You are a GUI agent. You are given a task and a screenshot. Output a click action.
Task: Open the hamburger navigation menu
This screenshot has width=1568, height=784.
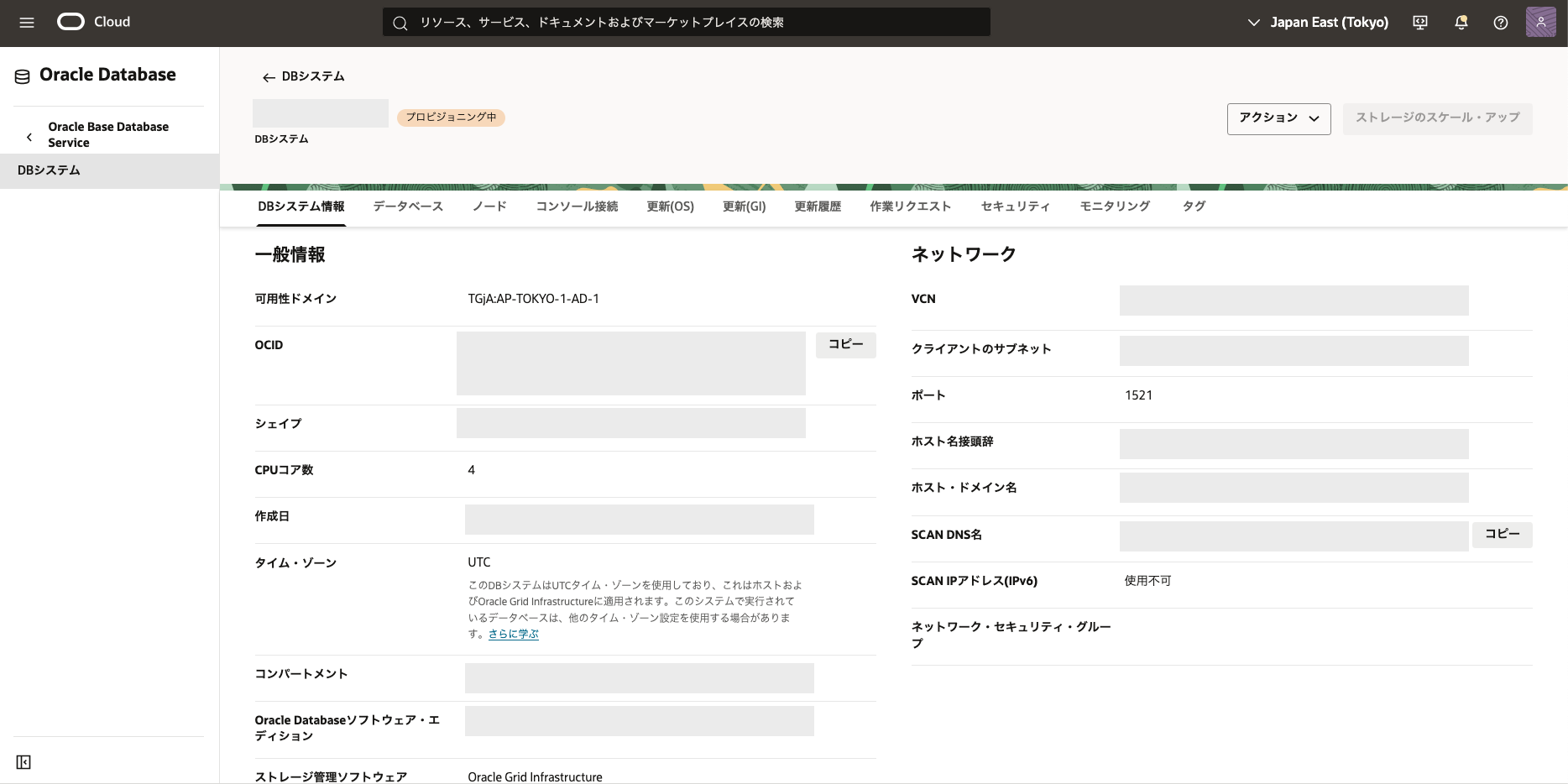[x=27, y=23]
